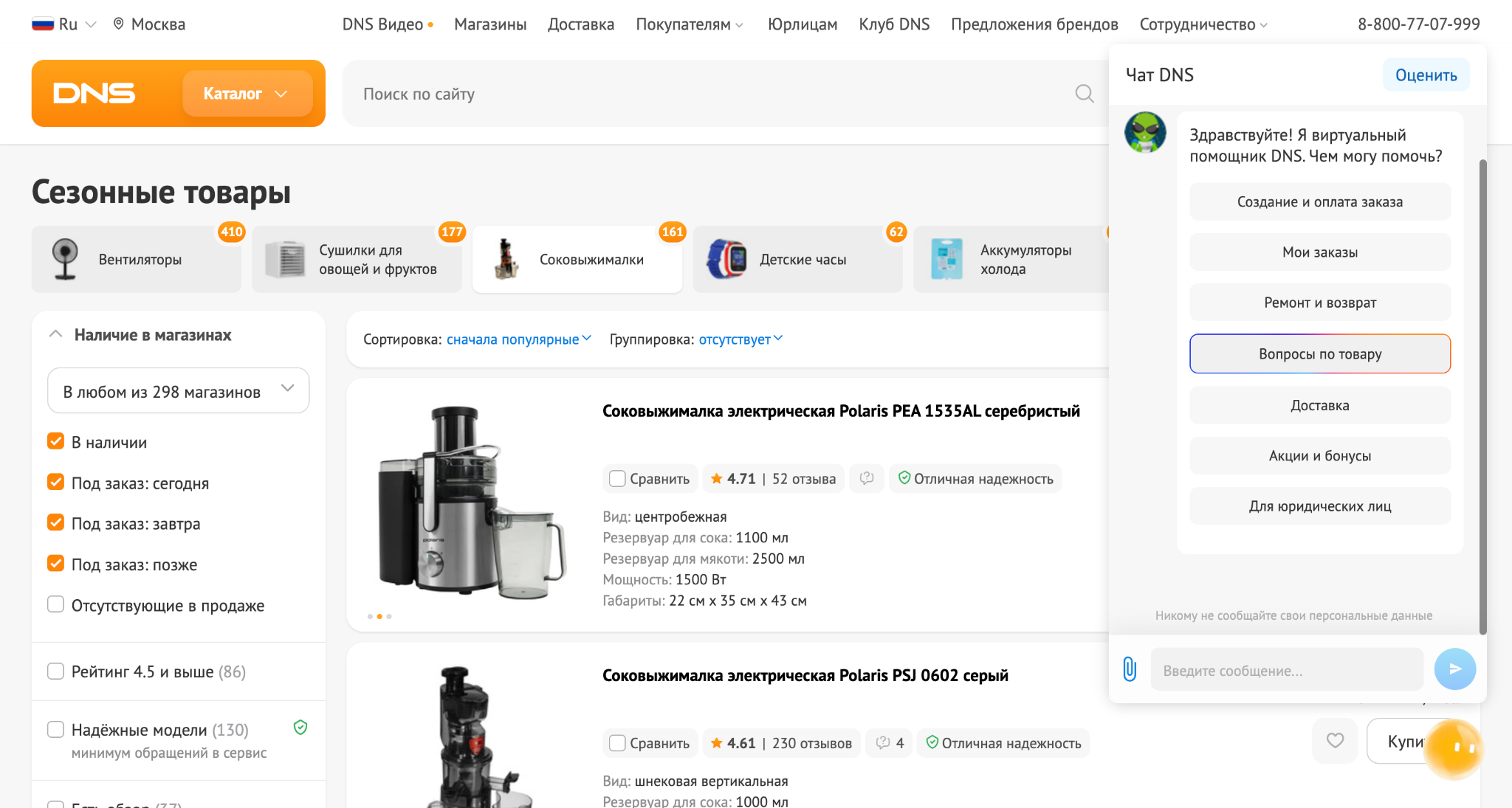This screenshot has height=808, width=1512.
Task: Enable Рейтинг 4.5 и выше filter
Action: [x=55, y=671]
